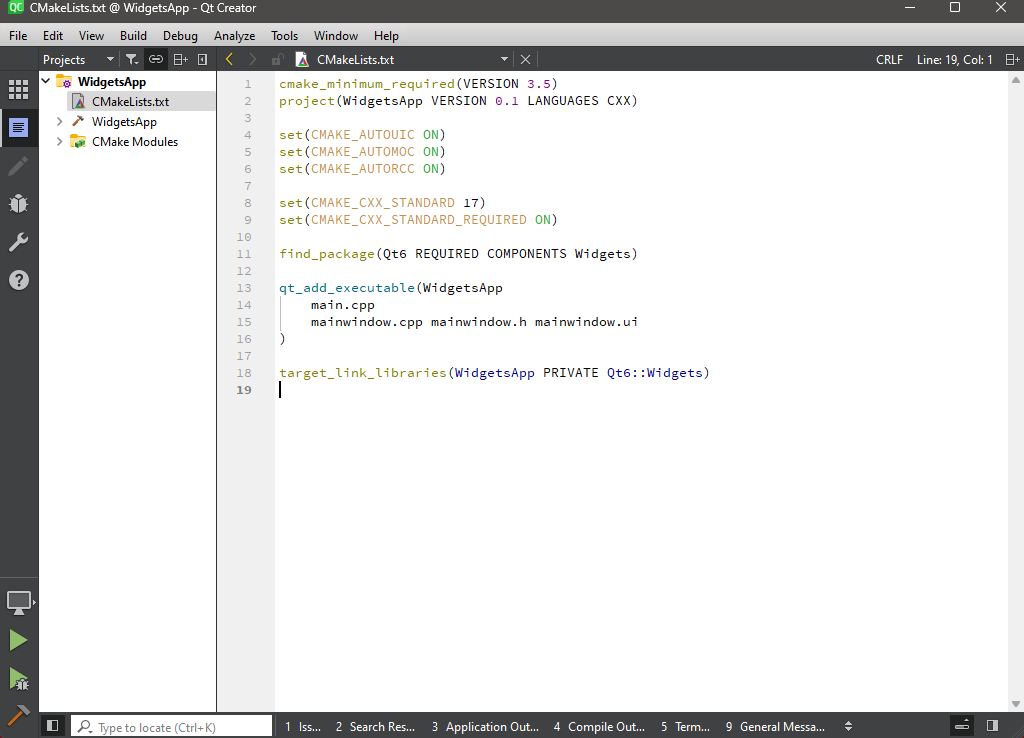Image resolution: width=1024 pixels, height=738 pixels.
Task: Click the green Run button
Action: [x=18, y=640]
